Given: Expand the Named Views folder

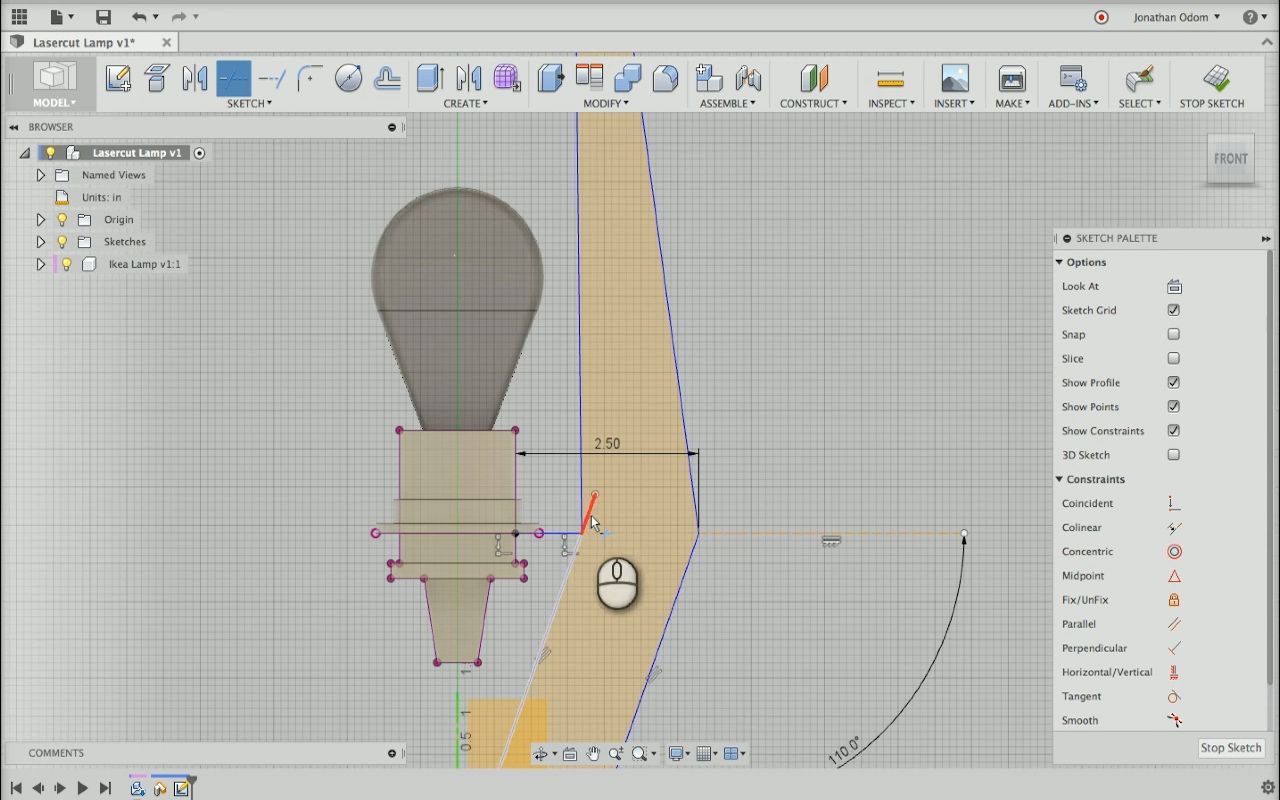Looking at the screenshot, I should click(x=41, y=175).
